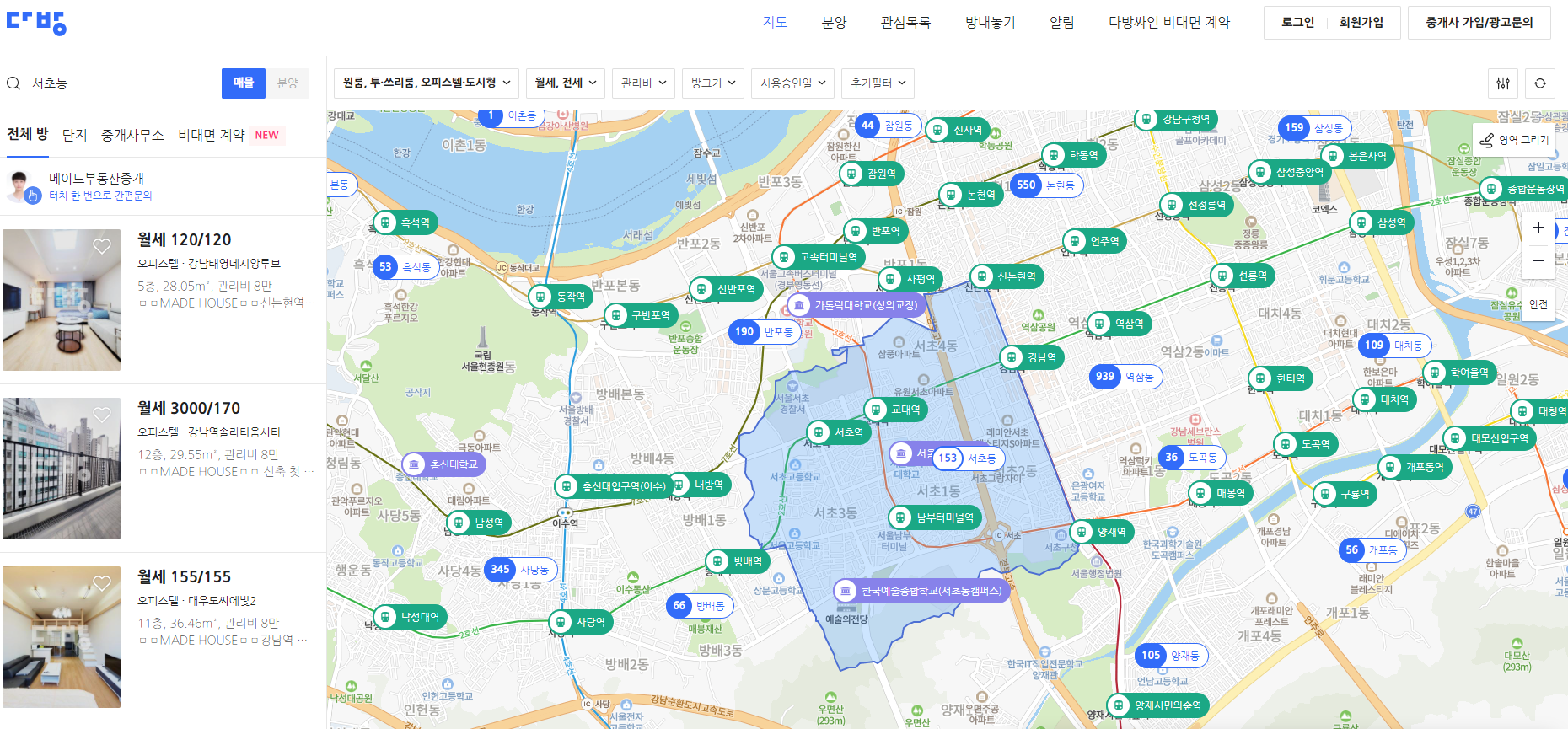Select the 비대면 계약 tab
The image size is (1568, 729).
tap(212, 135)
